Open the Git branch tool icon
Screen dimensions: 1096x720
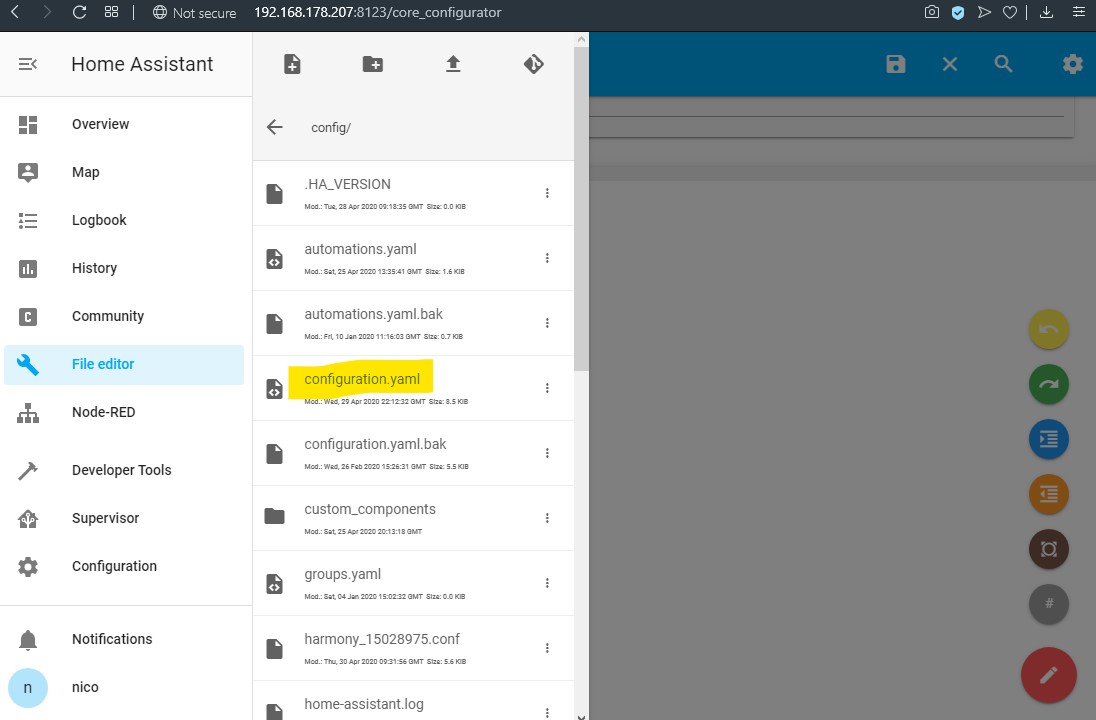point(533,63)
